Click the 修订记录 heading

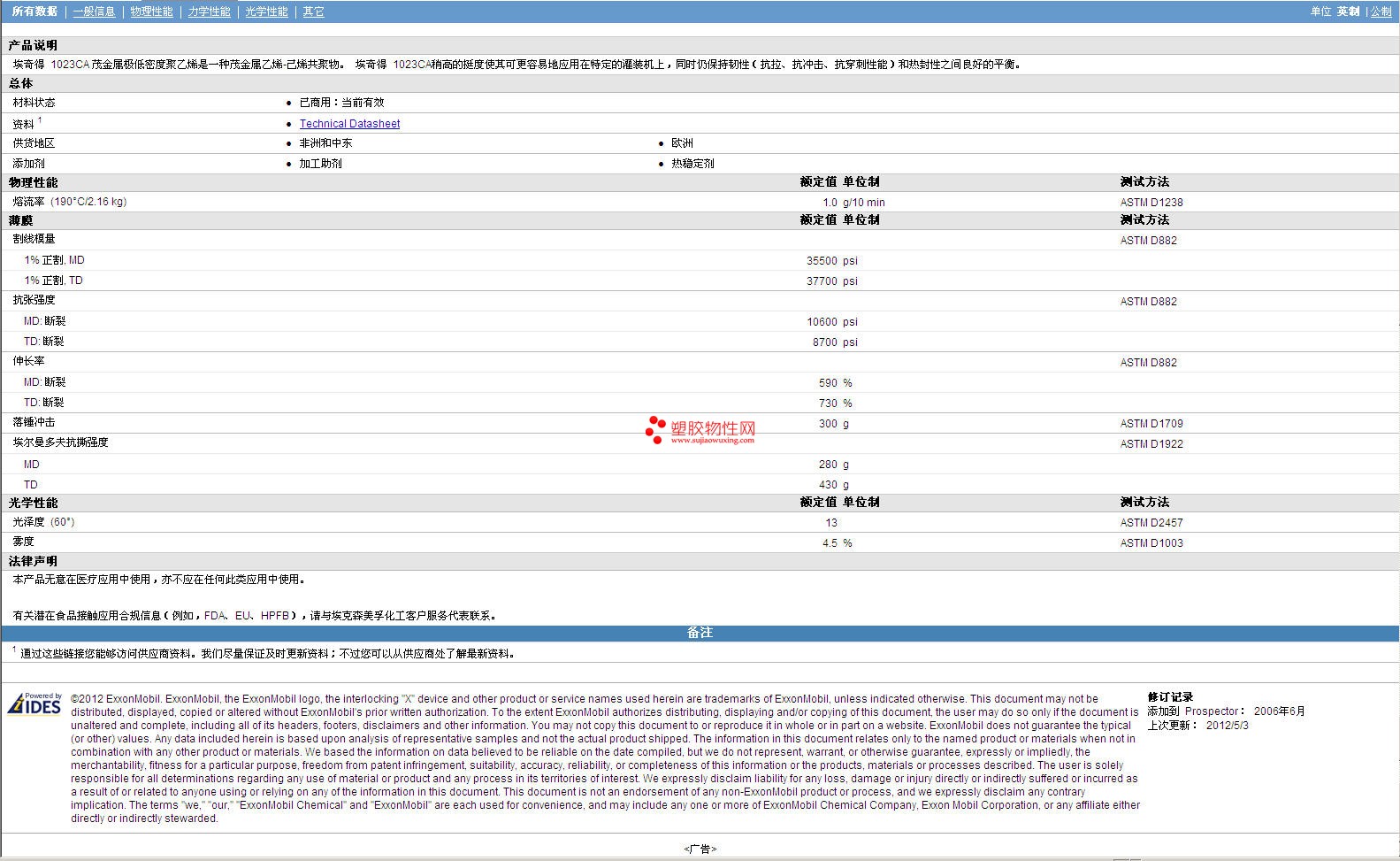pyautogui.click(x=1170, y=697)
